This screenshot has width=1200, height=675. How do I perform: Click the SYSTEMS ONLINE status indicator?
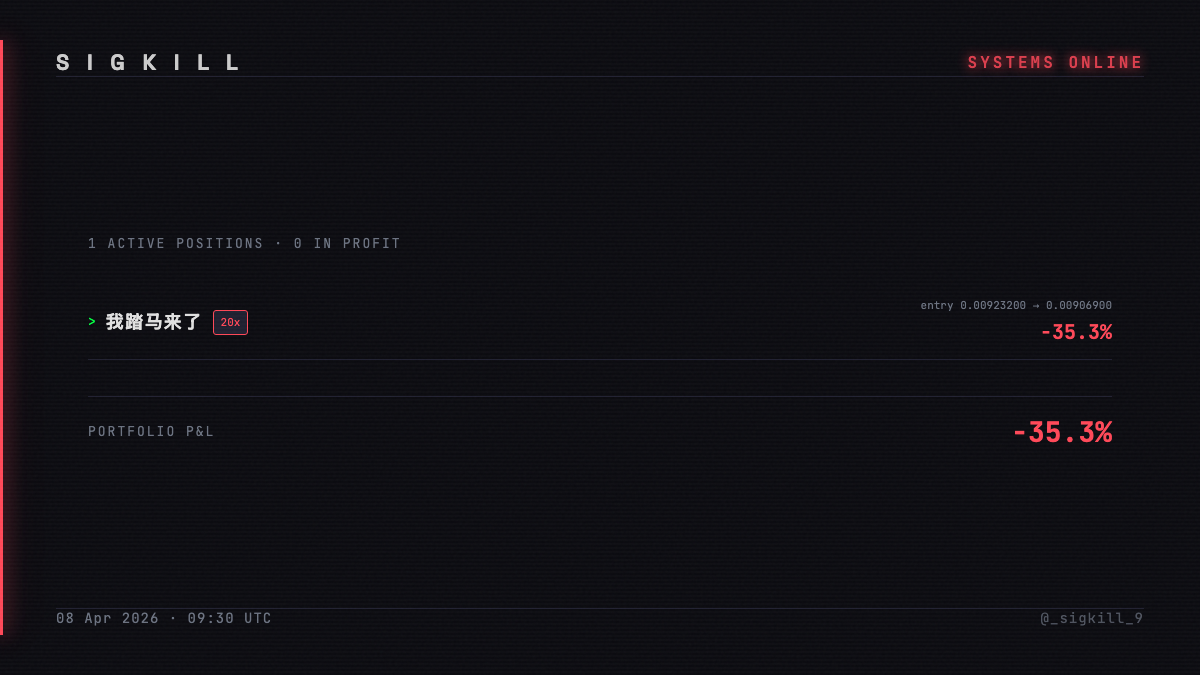[1055, 63]
